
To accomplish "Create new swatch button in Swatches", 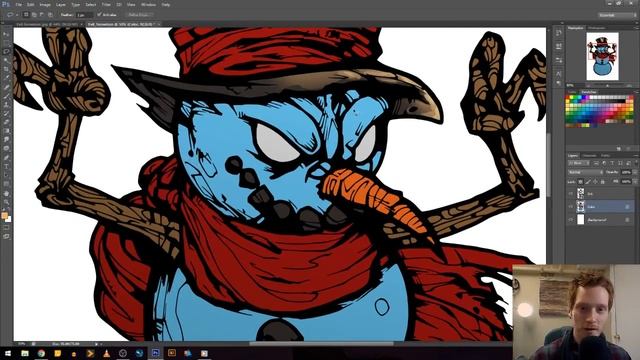I will pos(620,149).
